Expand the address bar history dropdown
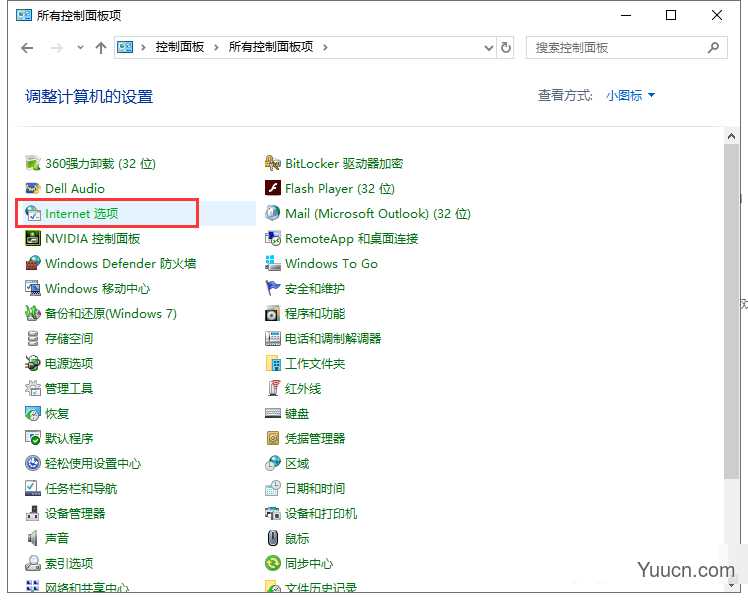 488,48
